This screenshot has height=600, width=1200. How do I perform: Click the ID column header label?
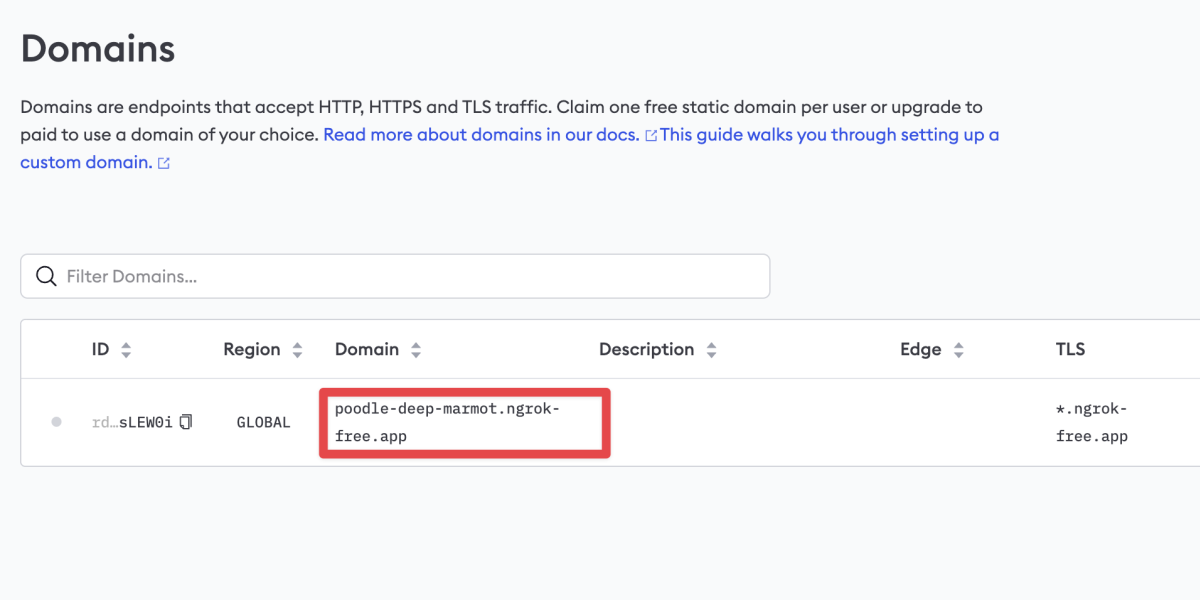100,350
